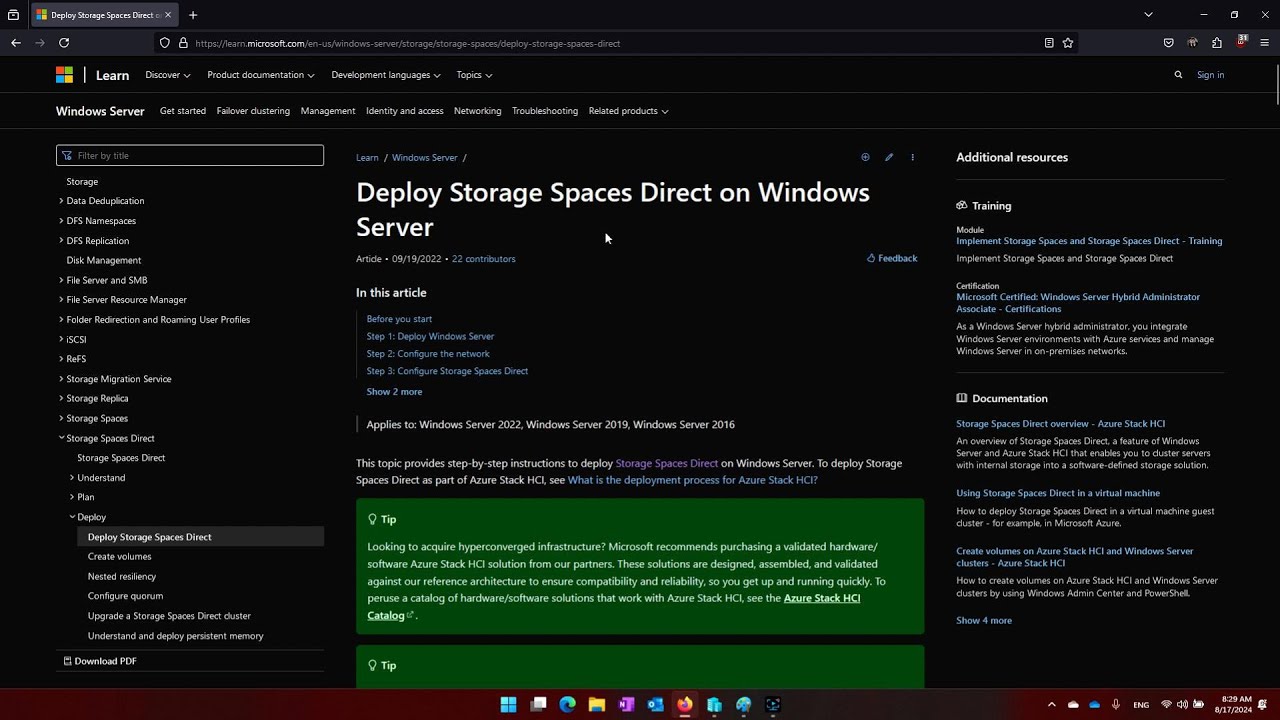This screenshot has width=1280, height=720.
Task: Click the shield tracking protection icon
Action: tap(165, 43)
